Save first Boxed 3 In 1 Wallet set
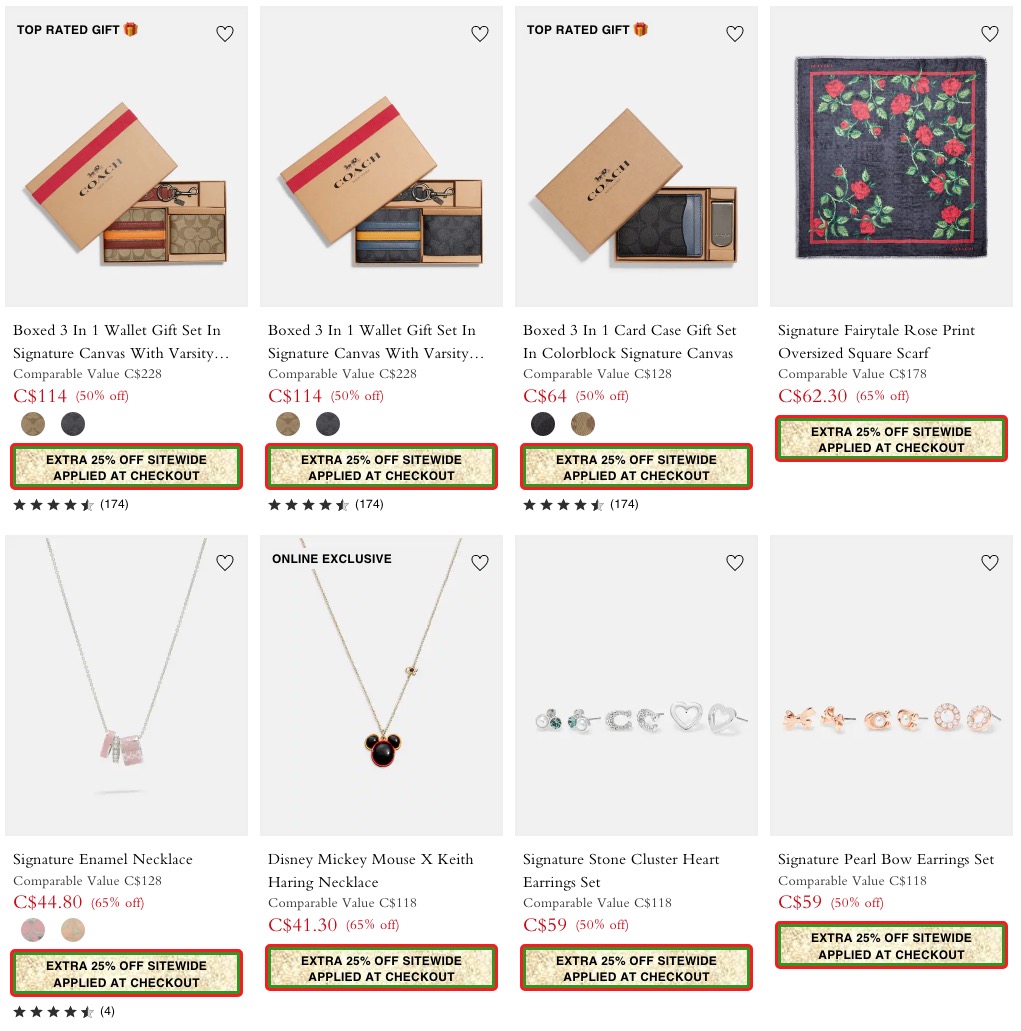Screen dimensions: 1021x1031 coord(225,34)
